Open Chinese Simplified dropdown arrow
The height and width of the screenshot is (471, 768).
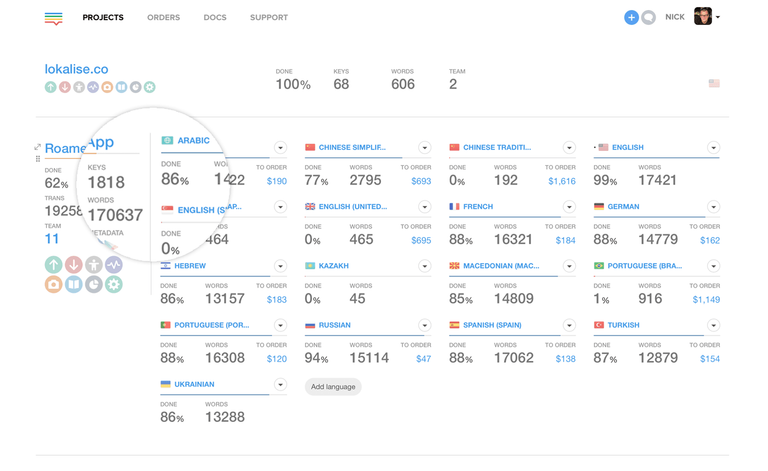[x=425, y=147]
